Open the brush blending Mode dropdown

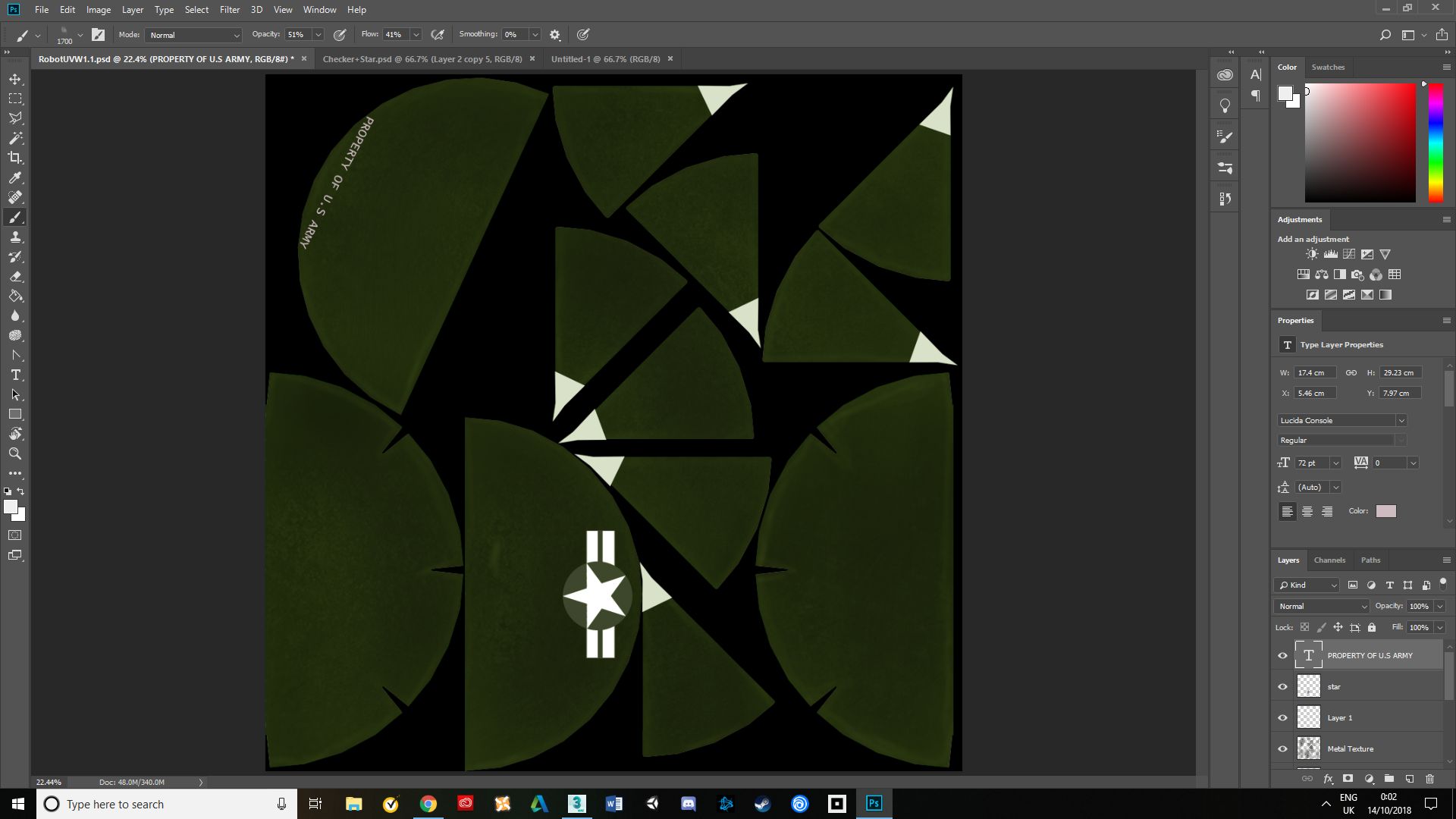193,35
